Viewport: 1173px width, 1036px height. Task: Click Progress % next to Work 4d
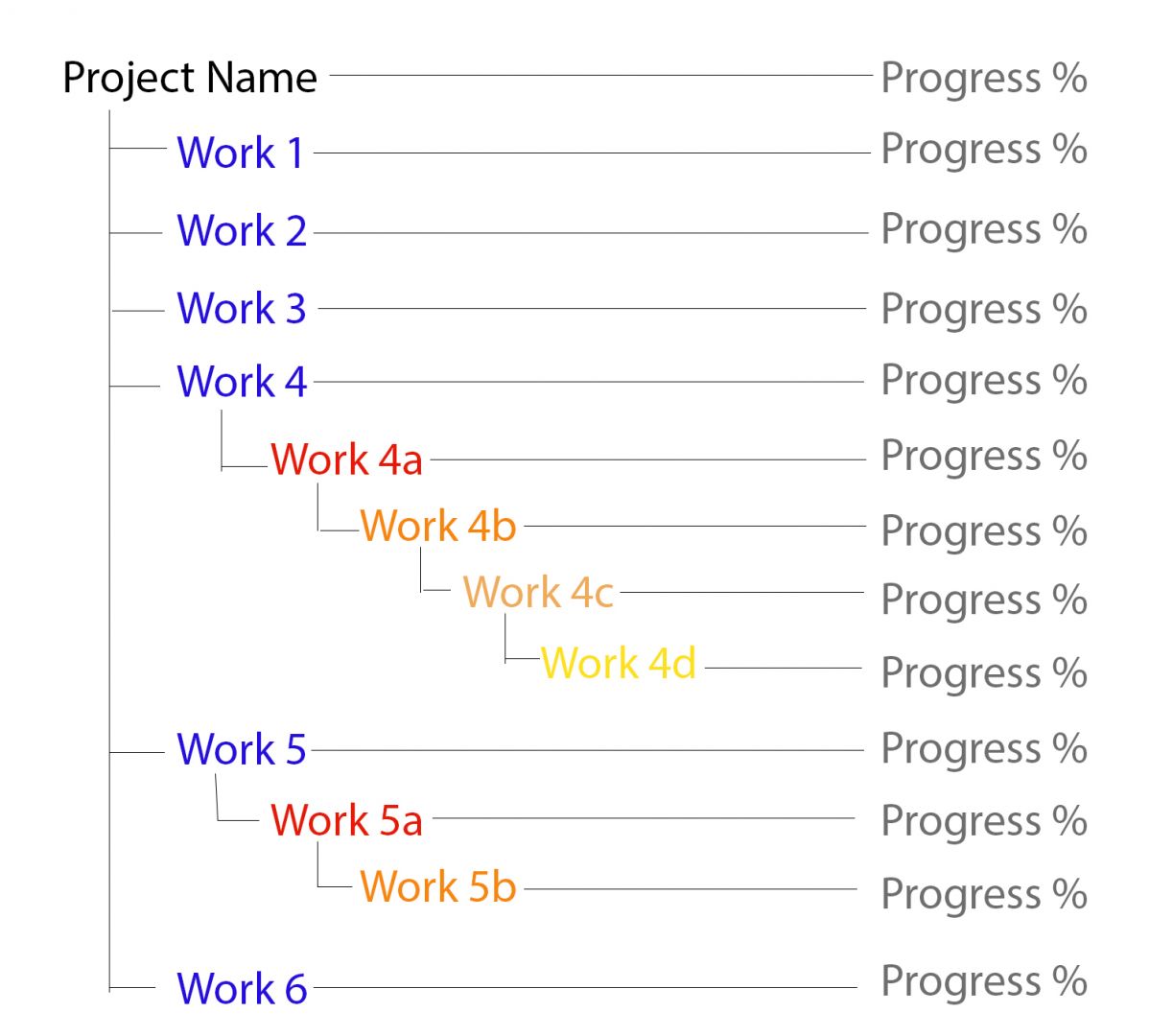click(983, 672)
